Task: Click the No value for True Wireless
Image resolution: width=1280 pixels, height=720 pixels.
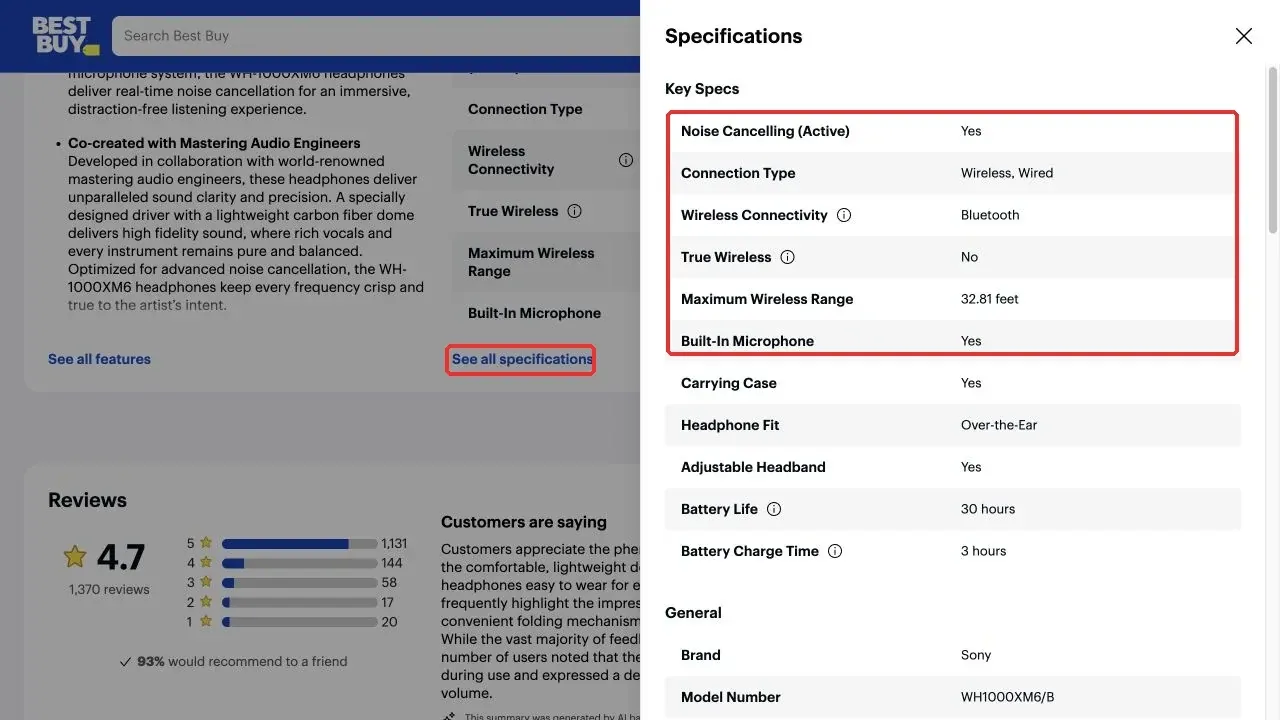Action: (969, 257)
